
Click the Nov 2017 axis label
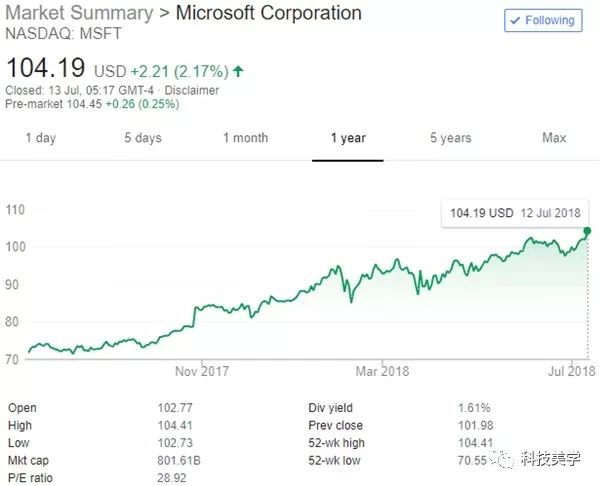pos(201,372)
